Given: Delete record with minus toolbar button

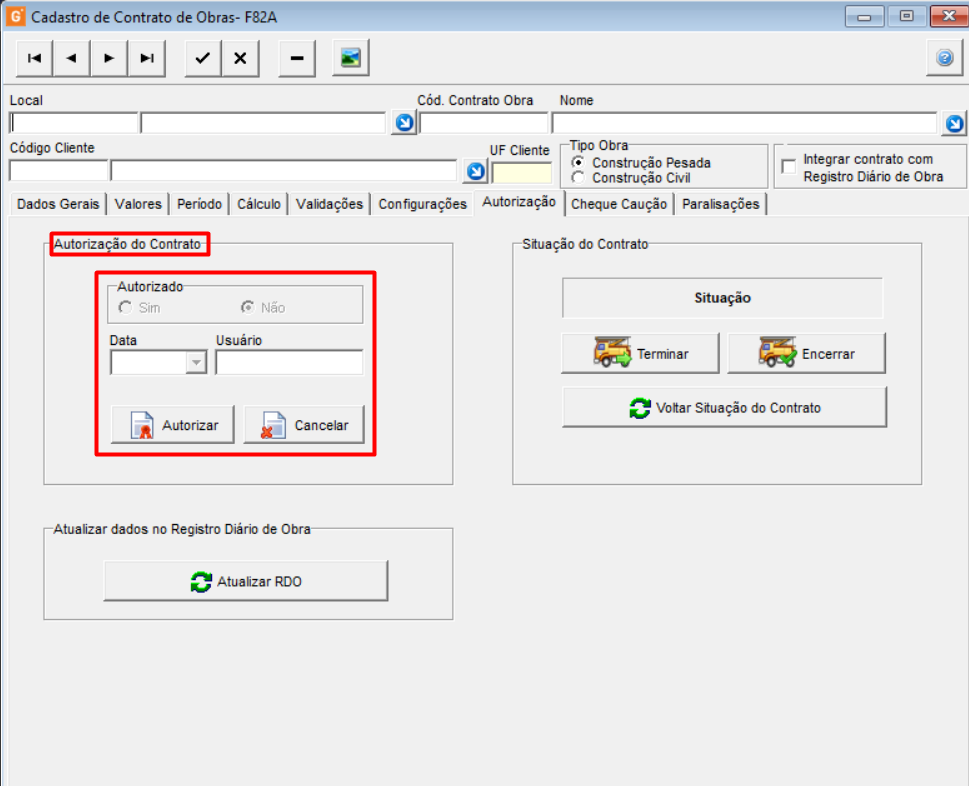Looking at the screenshot, I should 297,58.
